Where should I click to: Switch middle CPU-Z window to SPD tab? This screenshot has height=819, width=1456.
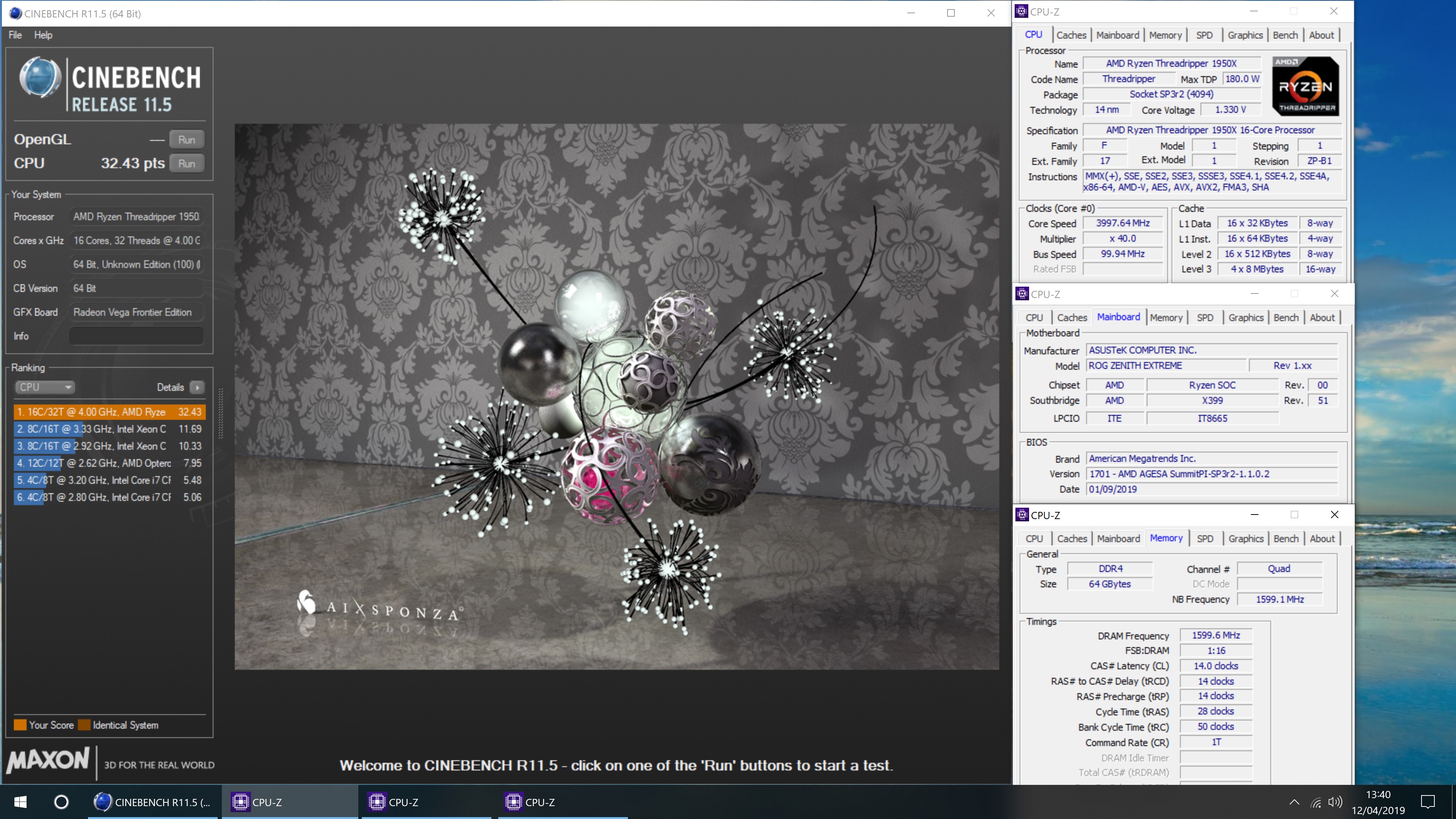click(1205, 318)
